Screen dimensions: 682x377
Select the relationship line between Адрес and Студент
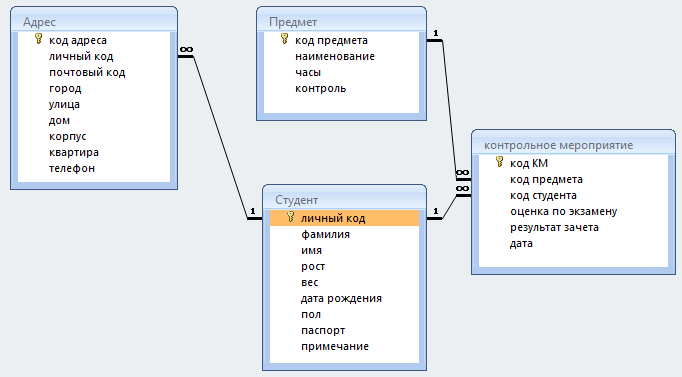[220, 137]
